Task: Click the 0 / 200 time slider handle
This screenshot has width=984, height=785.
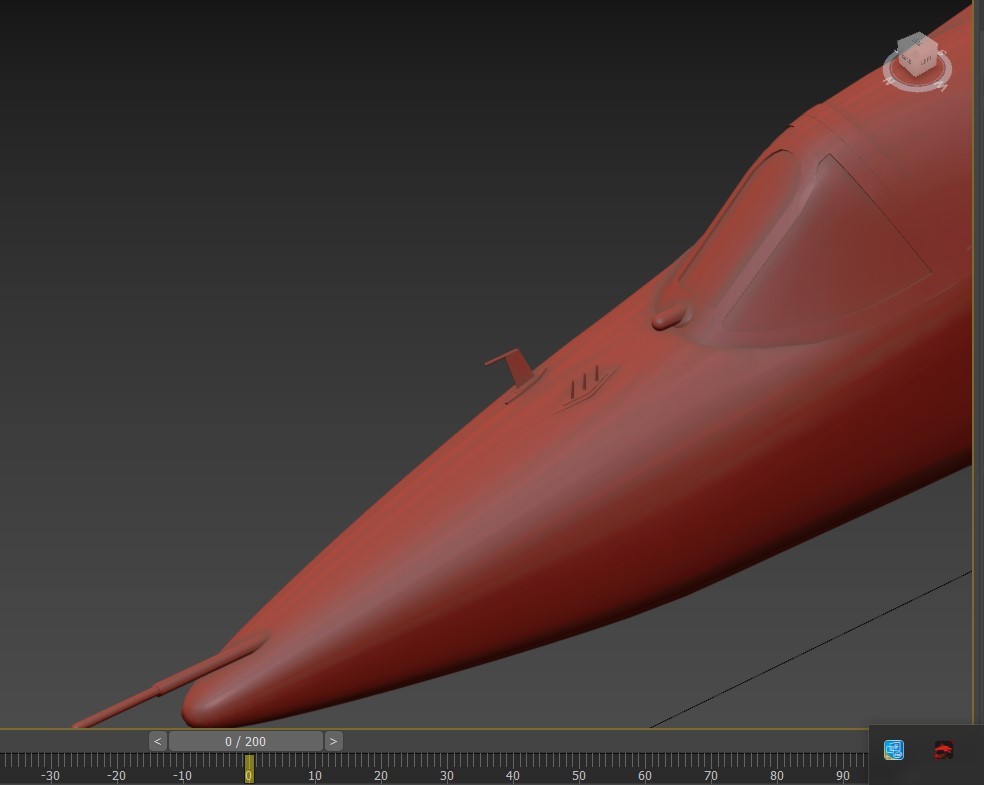Action: [x=245, y=741]
